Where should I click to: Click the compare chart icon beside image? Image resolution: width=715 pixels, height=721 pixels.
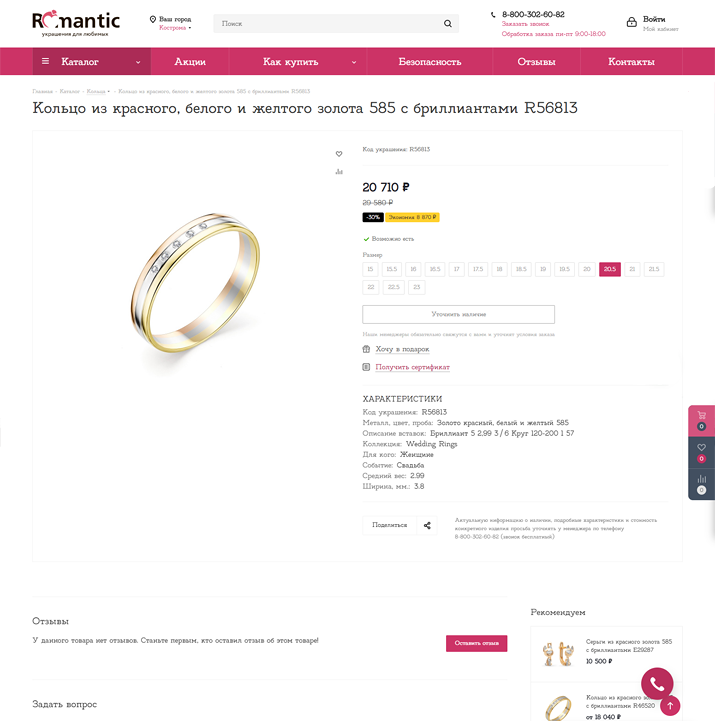coord(339,172)
